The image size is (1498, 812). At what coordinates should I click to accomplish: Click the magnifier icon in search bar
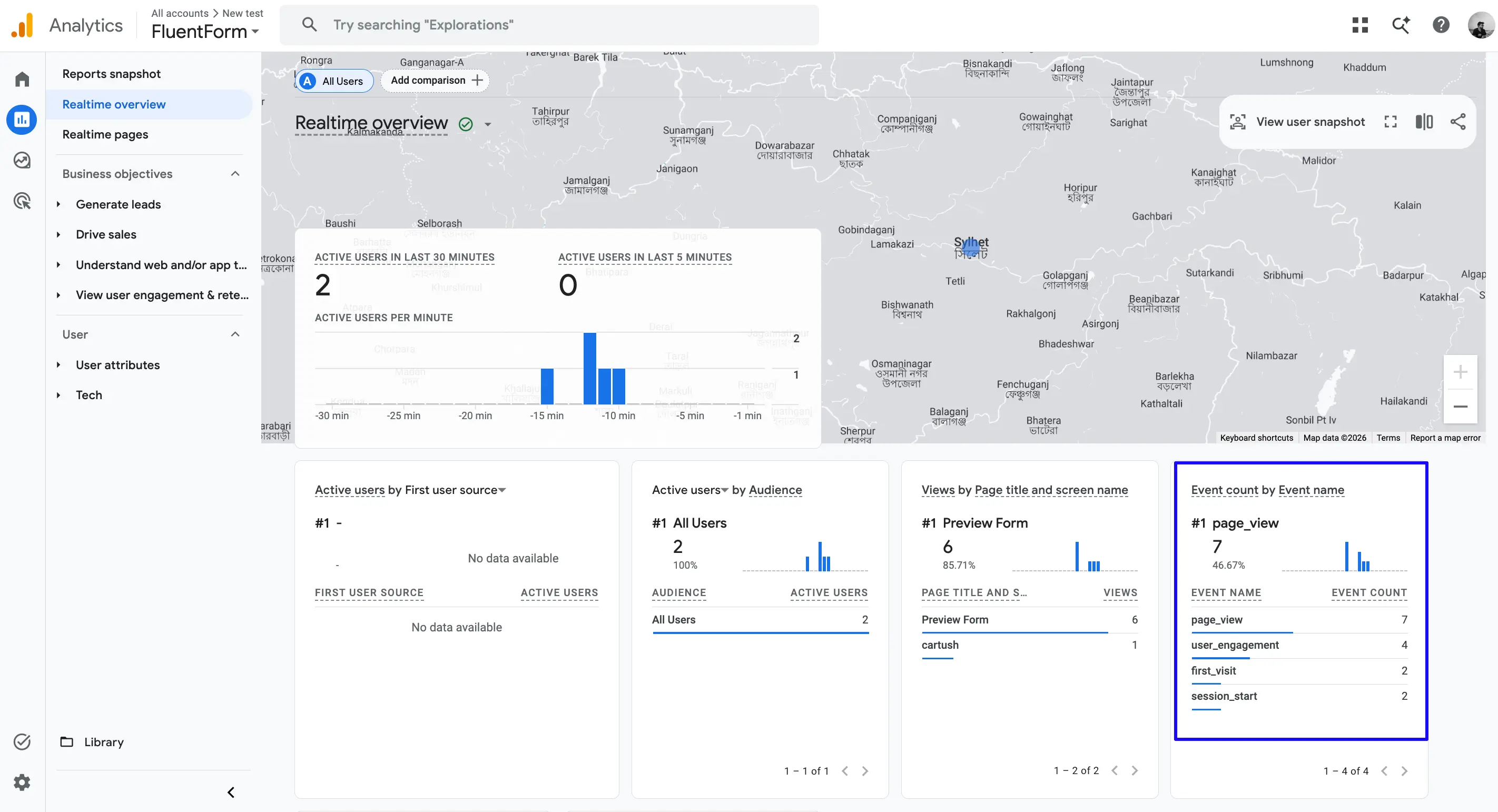(309, 24)
